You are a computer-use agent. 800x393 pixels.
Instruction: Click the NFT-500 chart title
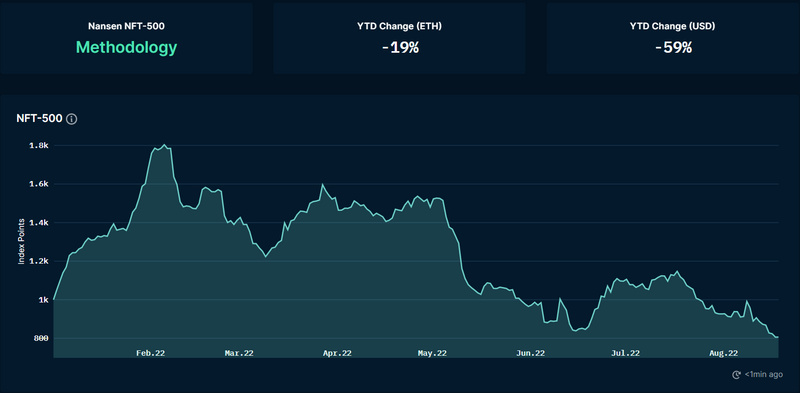click(39, 119)
